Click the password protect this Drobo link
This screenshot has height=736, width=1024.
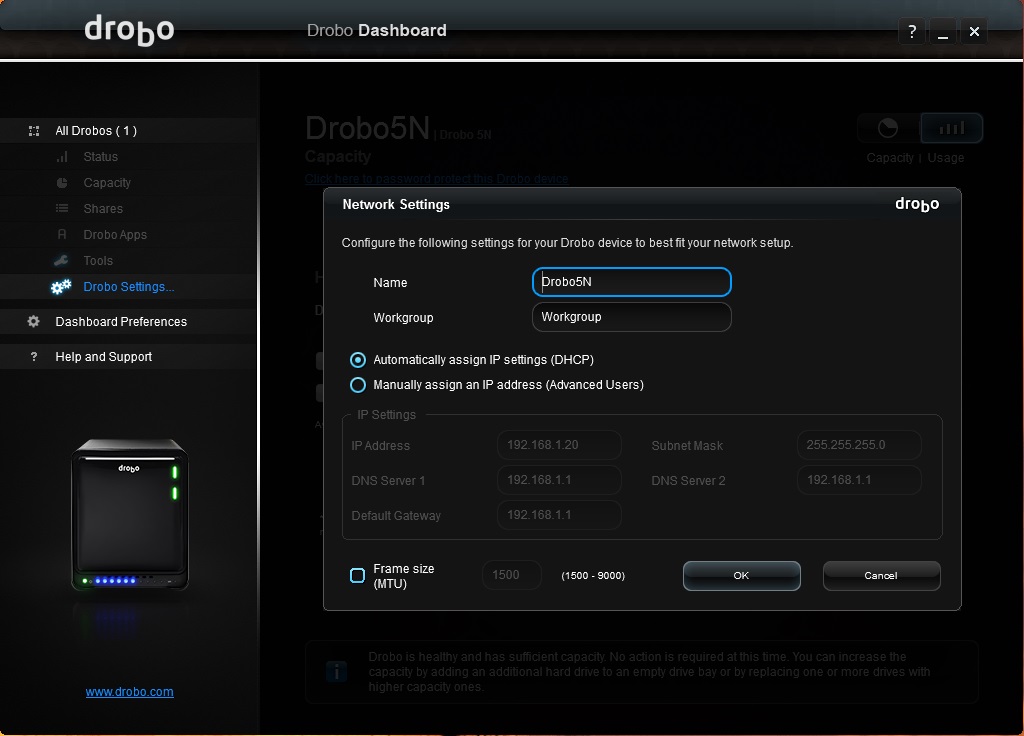(436, 178)
